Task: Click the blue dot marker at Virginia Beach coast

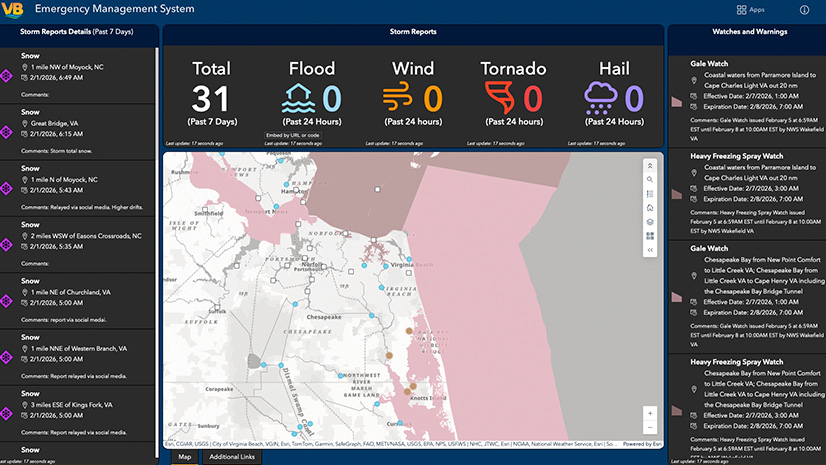Action: point(409,260)
